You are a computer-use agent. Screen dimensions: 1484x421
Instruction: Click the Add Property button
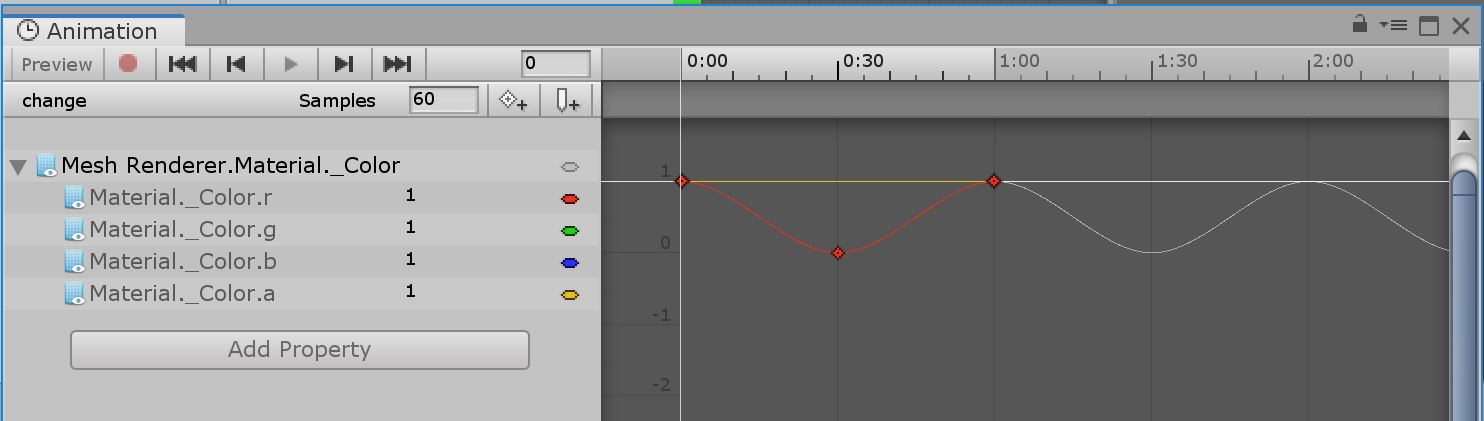point(299,349)
